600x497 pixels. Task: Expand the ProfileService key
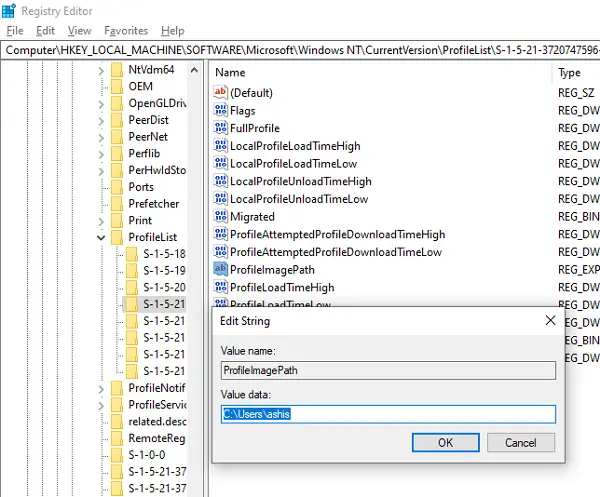pyautogui.click(x=101, y=406)
